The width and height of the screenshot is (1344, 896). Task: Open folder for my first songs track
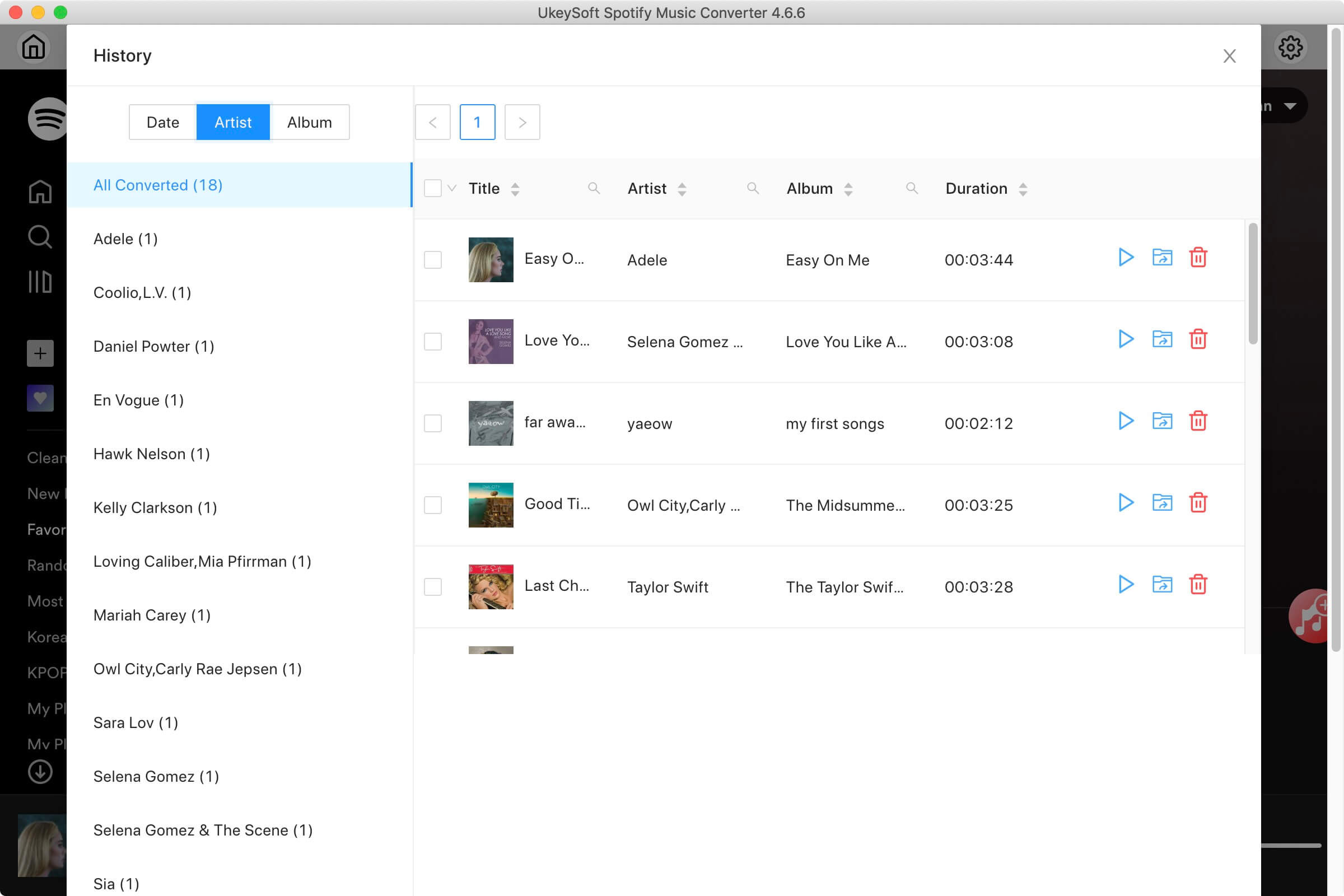pos(1161,421)
